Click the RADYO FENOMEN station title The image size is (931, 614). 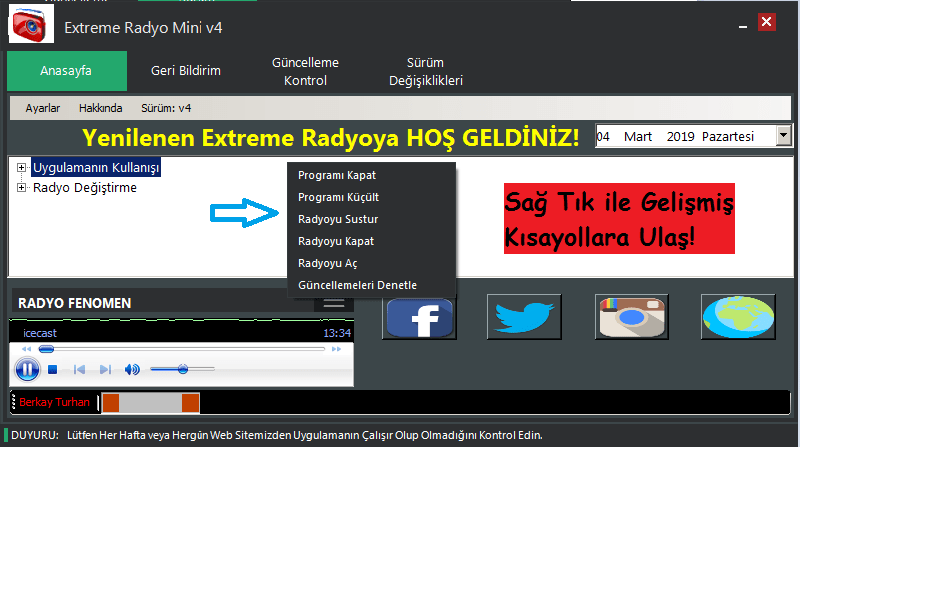pyautogui.click(x=74, y=303)
